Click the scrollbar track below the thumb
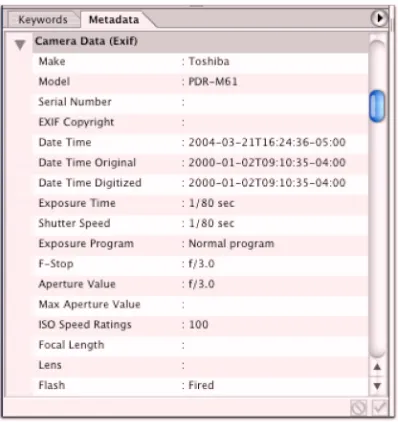The height and width of the screenshot is (422, 398). pos(377,240)
